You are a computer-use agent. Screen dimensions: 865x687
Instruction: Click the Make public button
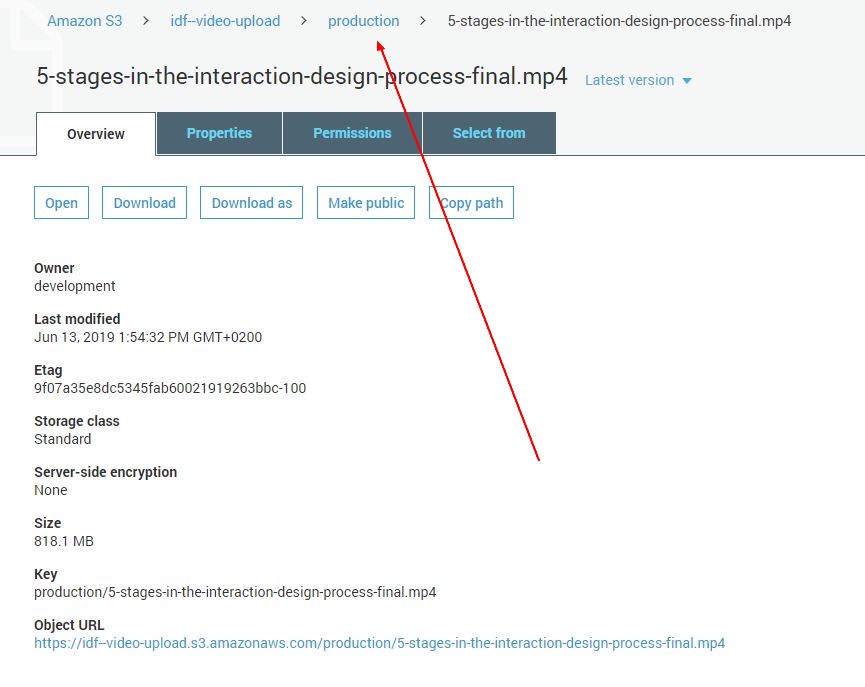coord(366,203)
